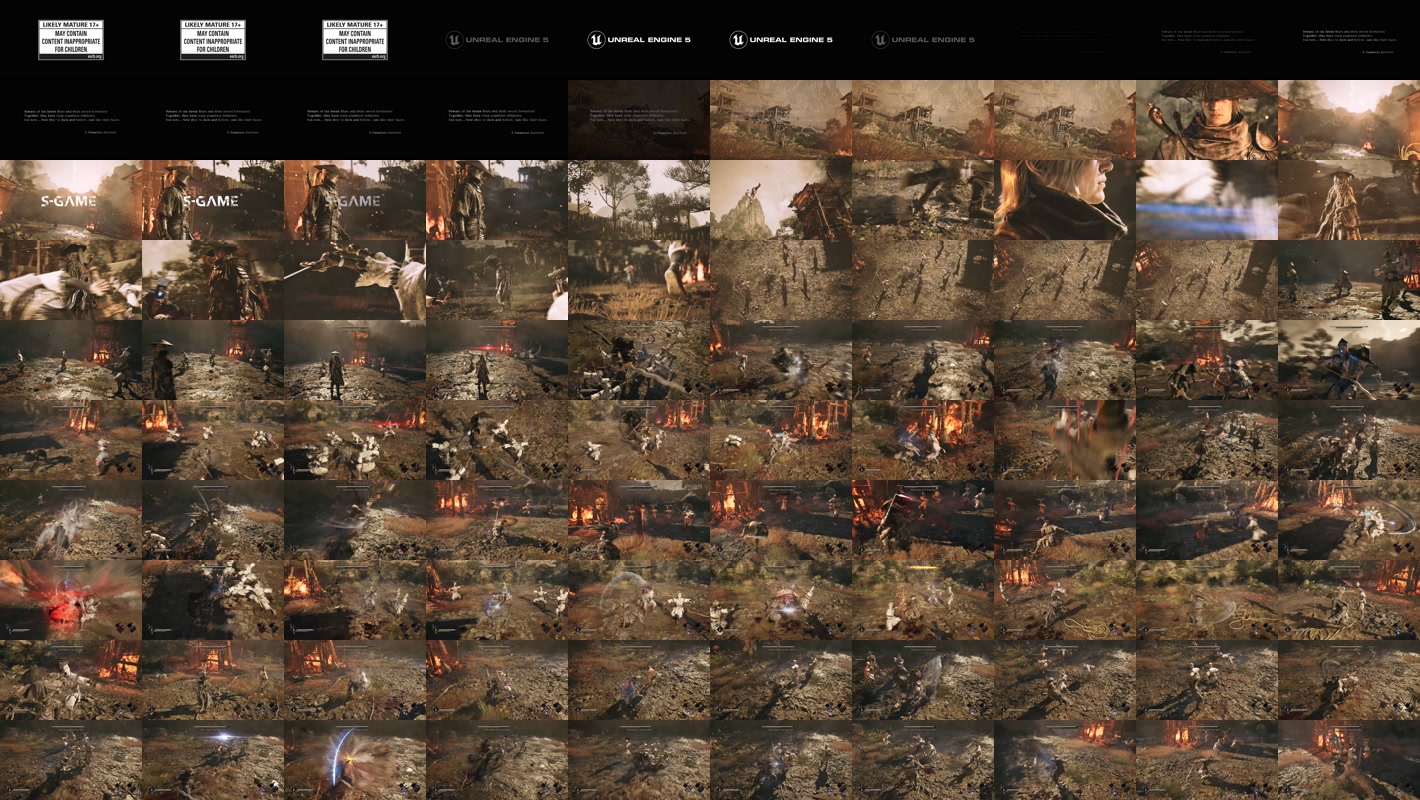This screenshot has height=800, width=1420.
Task: Select the quote text fading into landscape frame
Action: click(639, 120)
